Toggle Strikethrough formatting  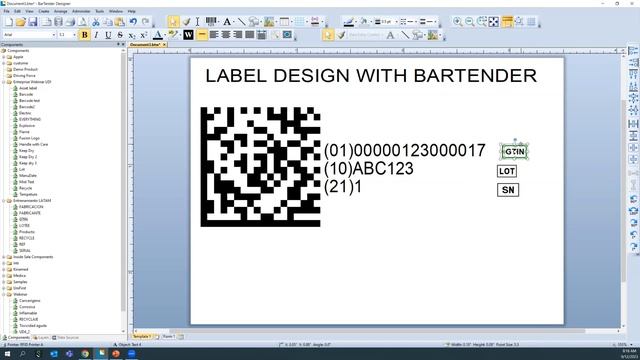(120, 35)
